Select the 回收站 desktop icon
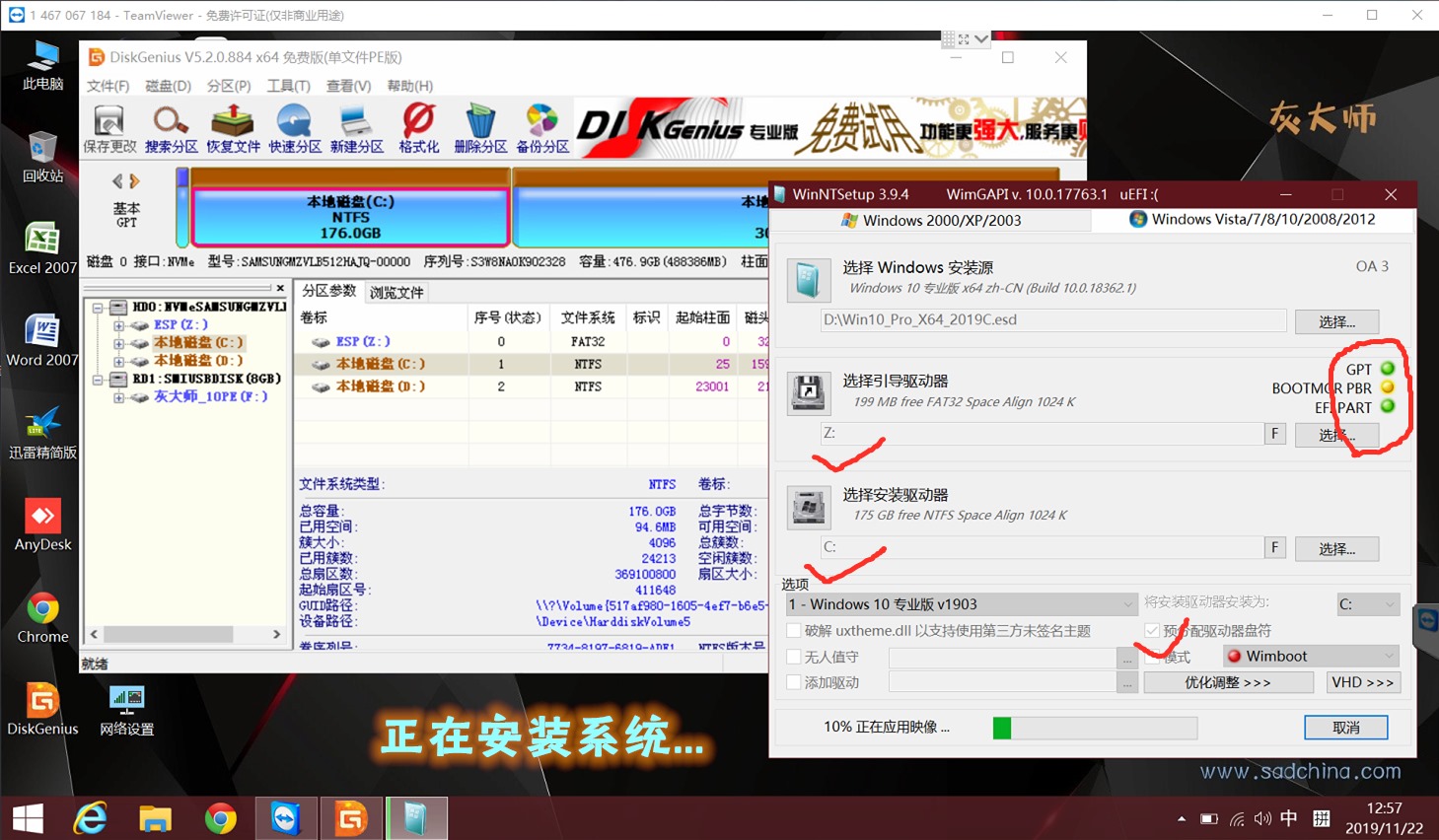 (x=42, y=157)
